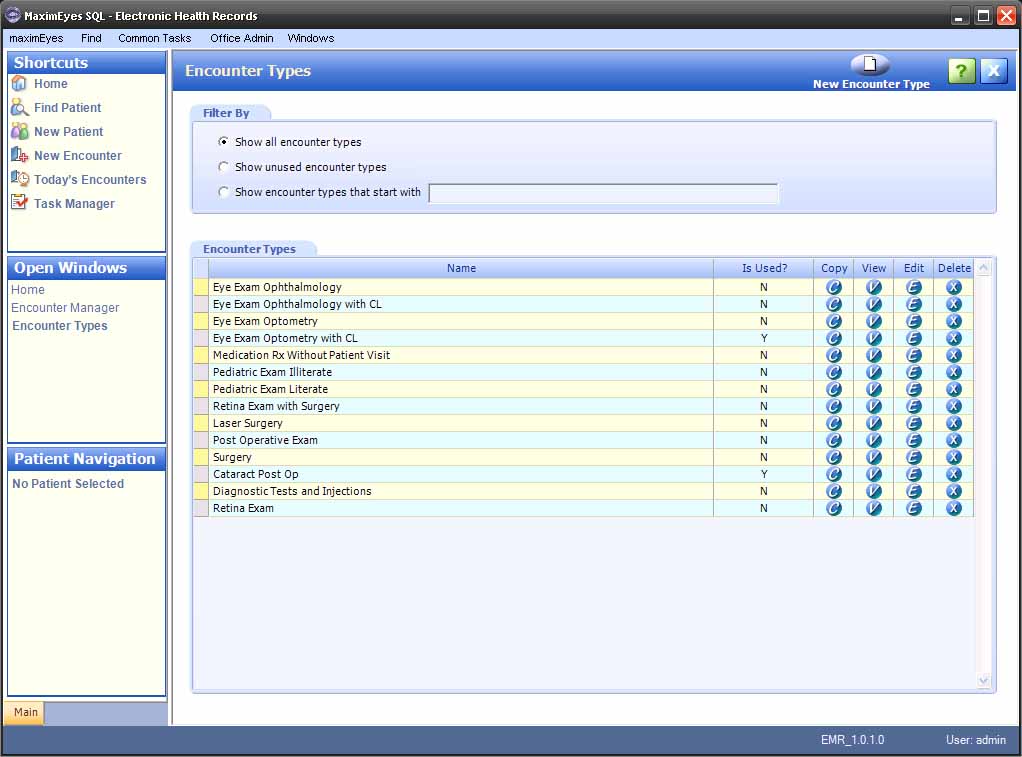Image resolution: width=1022 pixels, height=757 pixels.
Task: Open the Common Tasks menu
Action: coord(154,38)
